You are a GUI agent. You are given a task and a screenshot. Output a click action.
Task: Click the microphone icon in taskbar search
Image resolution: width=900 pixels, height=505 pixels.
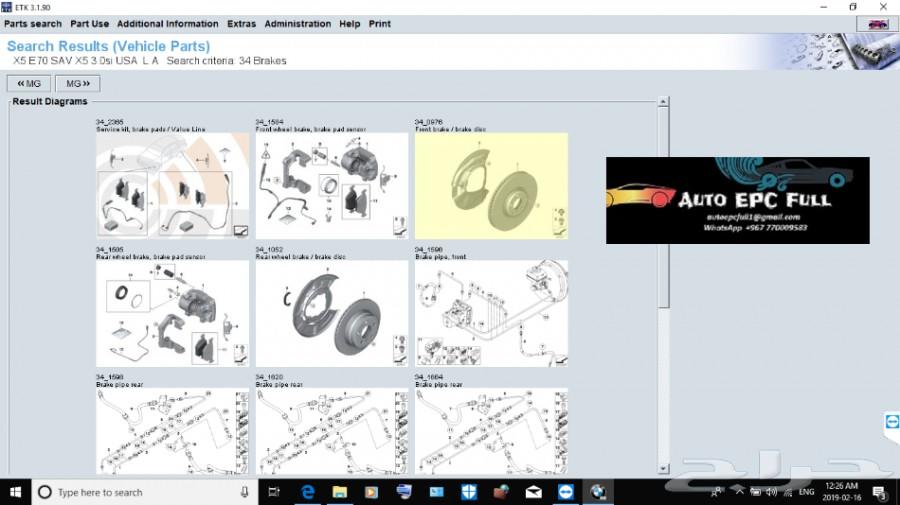(x=245, y=492)
